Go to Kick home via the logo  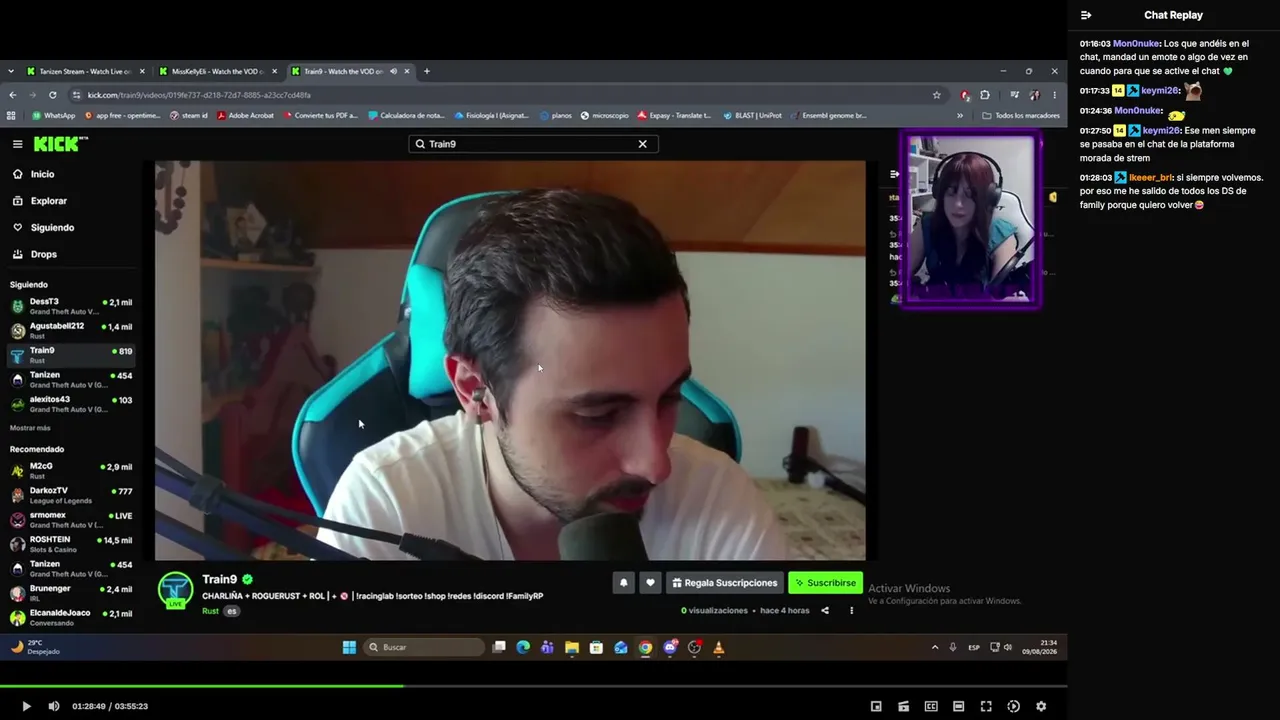[x=61, y=144]
